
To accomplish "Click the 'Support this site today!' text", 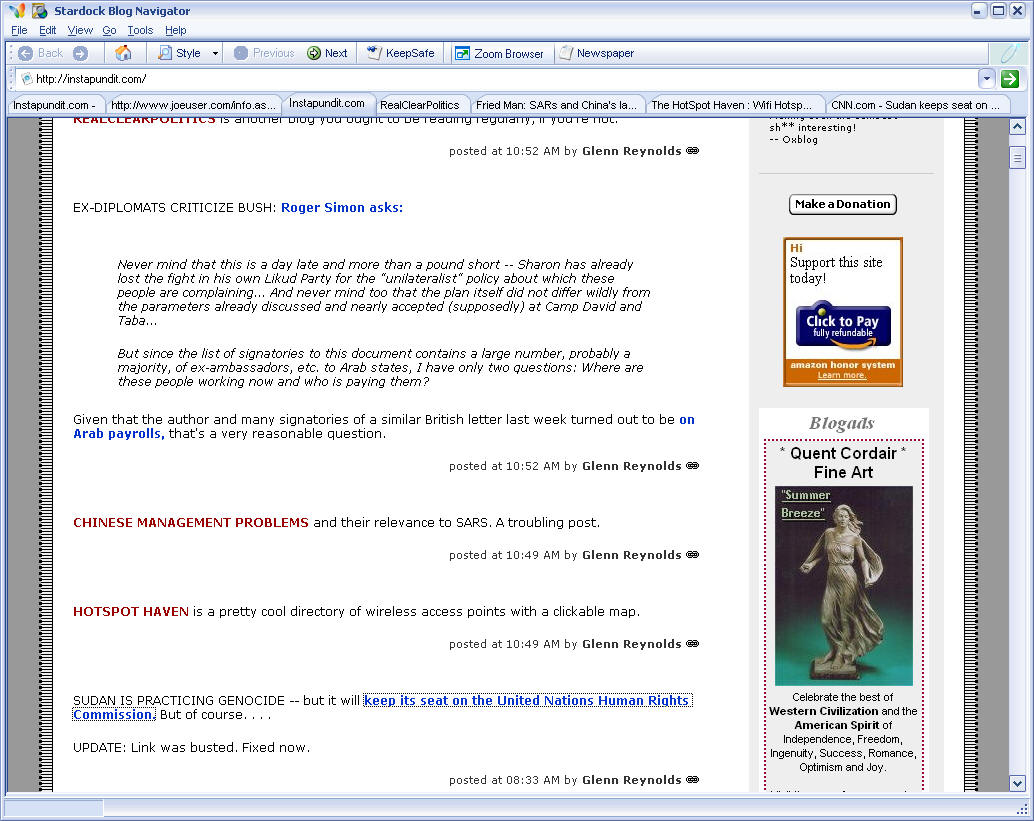I will click(836, 270).
